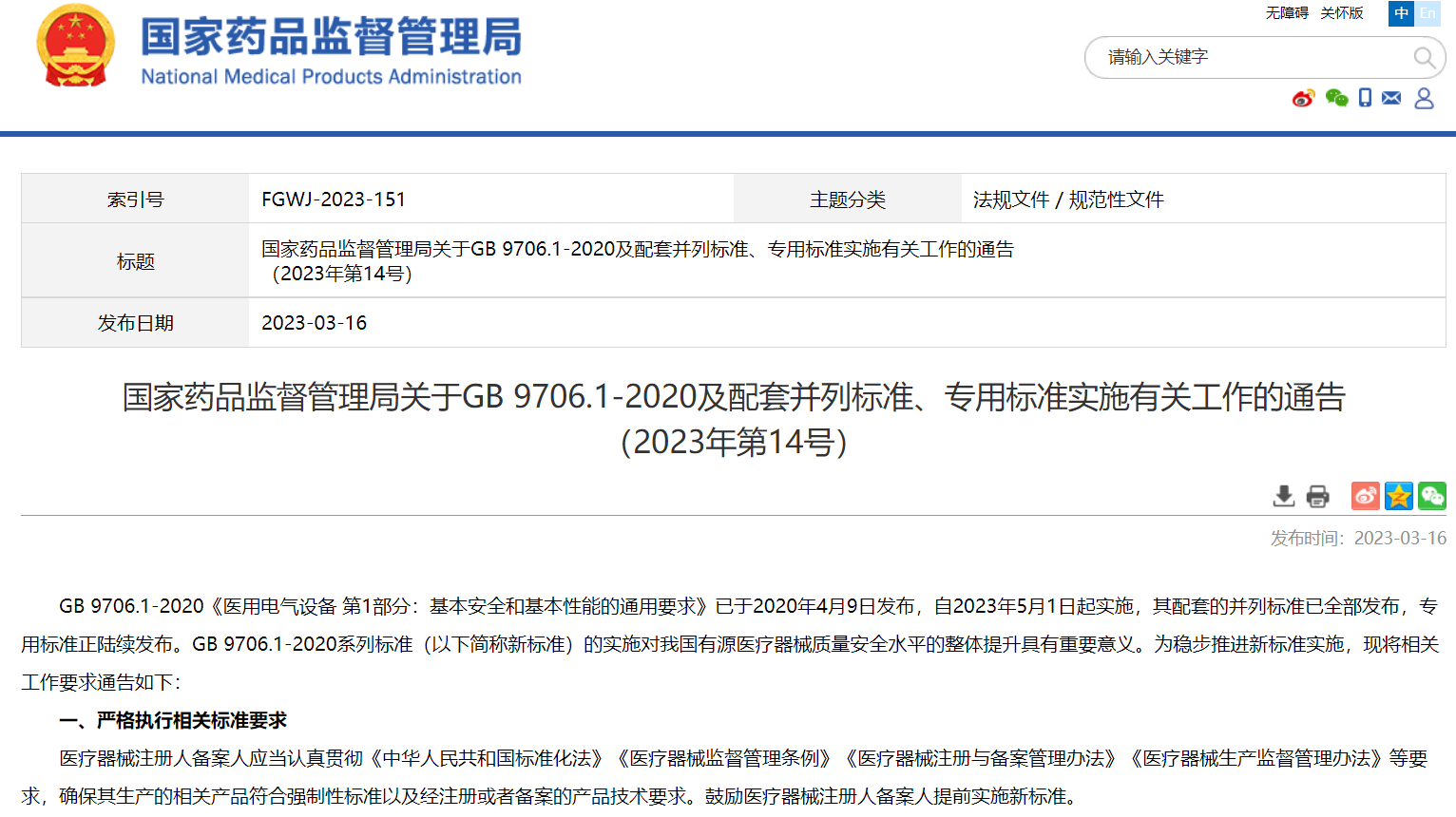This screenshot has width=1456, height=817.
Task: Click the national emblem logo
Action: pyautogui.click(x=76, y=47)
